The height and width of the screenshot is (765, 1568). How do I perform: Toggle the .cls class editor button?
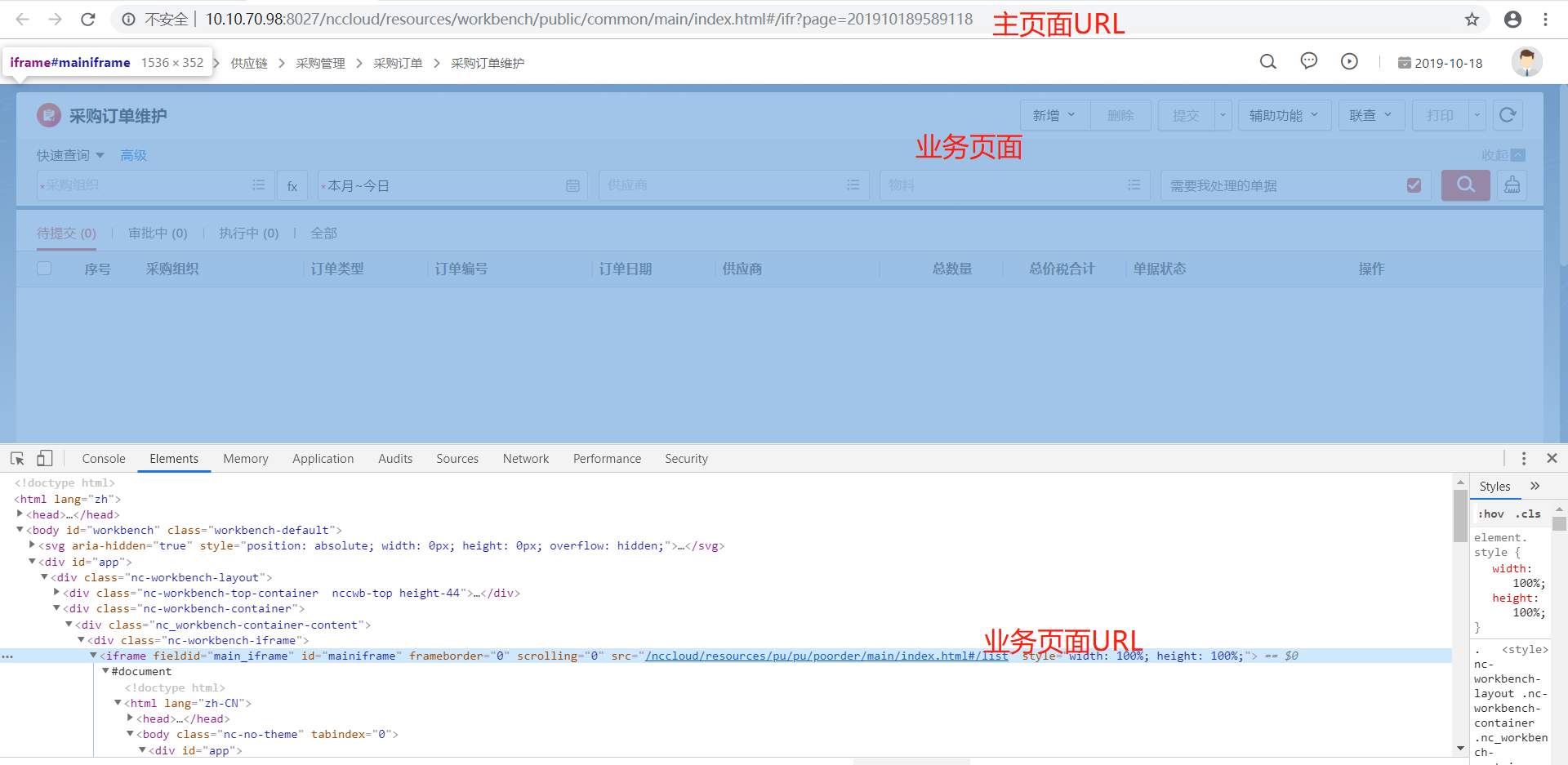click(x=1528, y=514)
